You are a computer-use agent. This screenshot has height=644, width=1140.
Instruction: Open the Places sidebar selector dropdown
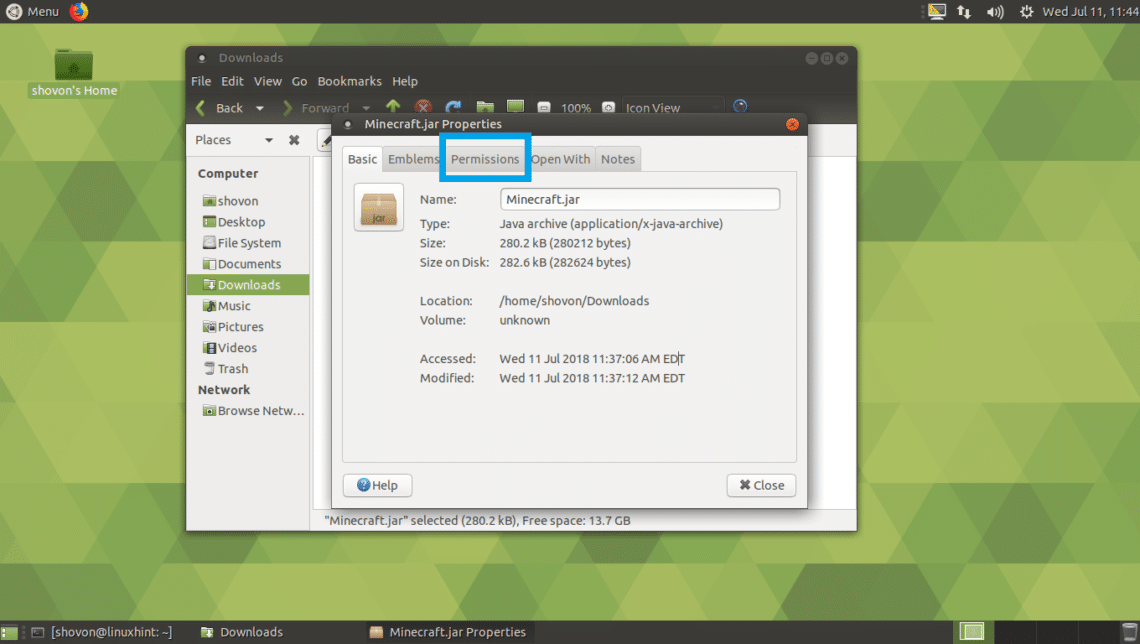[268, 140]
